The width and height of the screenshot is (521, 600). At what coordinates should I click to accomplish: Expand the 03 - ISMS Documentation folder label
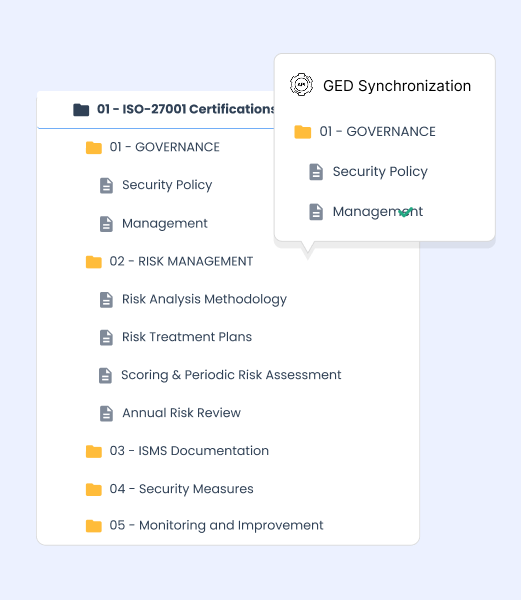click(x=189, y=451)
